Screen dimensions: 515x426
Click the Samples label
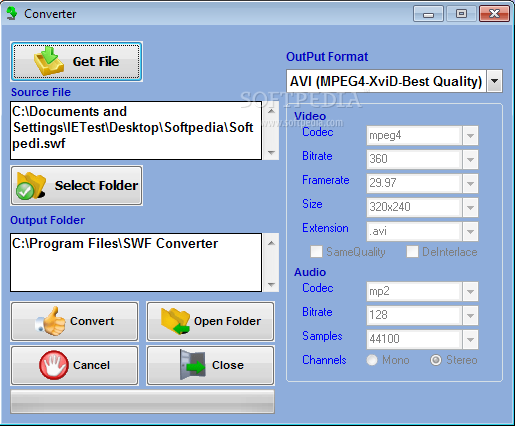point(322,336)
